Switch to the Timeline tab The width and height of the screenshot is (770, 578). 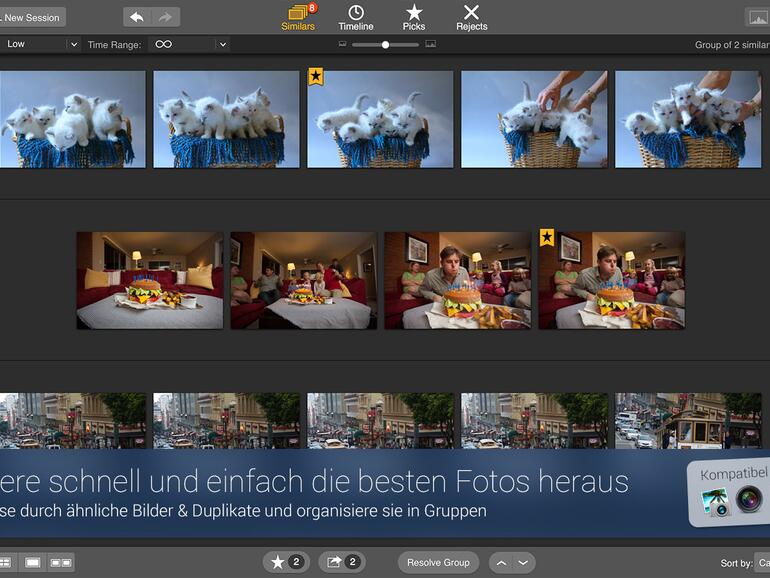[x=356, y=17]
